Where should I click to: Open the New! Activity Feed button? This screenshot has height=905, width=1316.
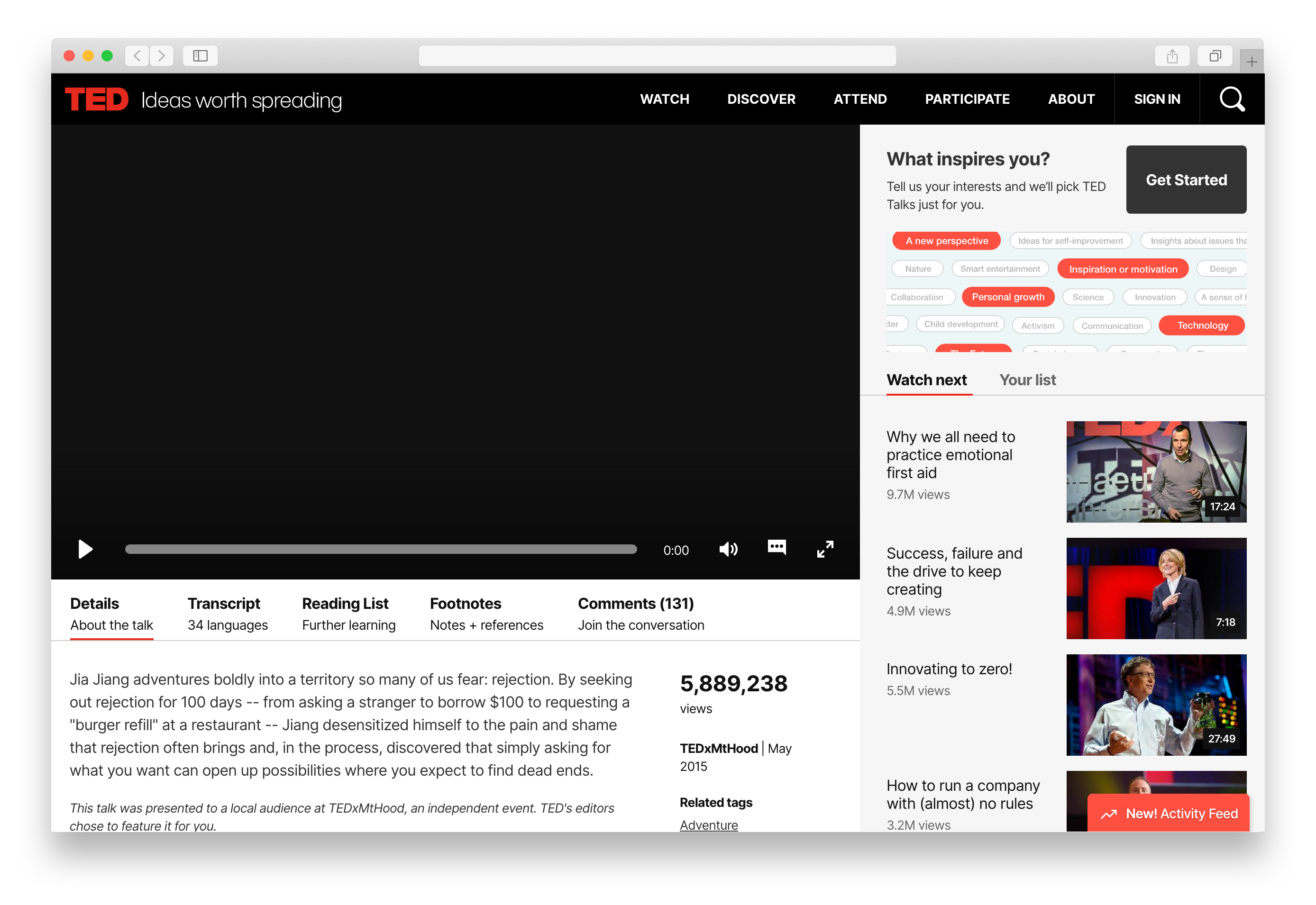pyautogui.click(x=1168, y=814)
